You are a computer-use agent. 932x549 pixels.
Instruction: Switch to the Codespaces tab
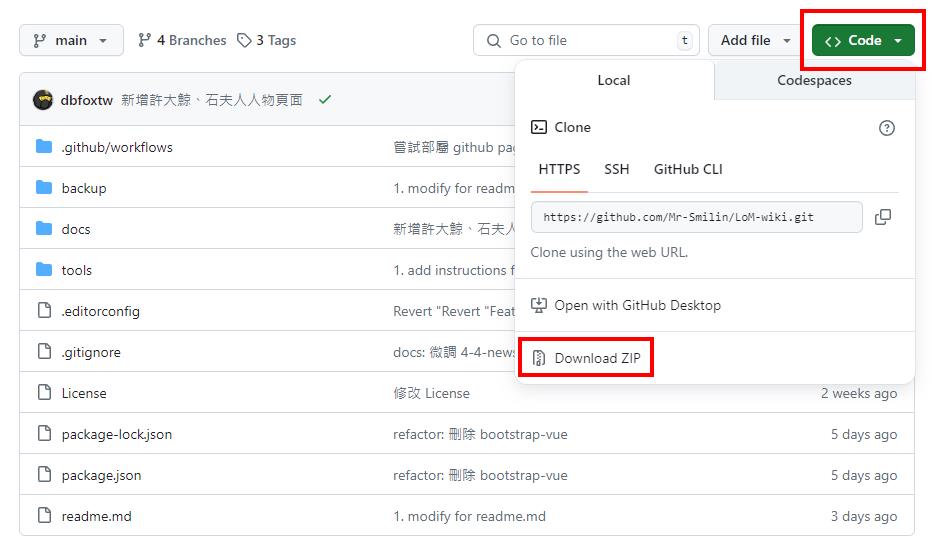point(814,81)
